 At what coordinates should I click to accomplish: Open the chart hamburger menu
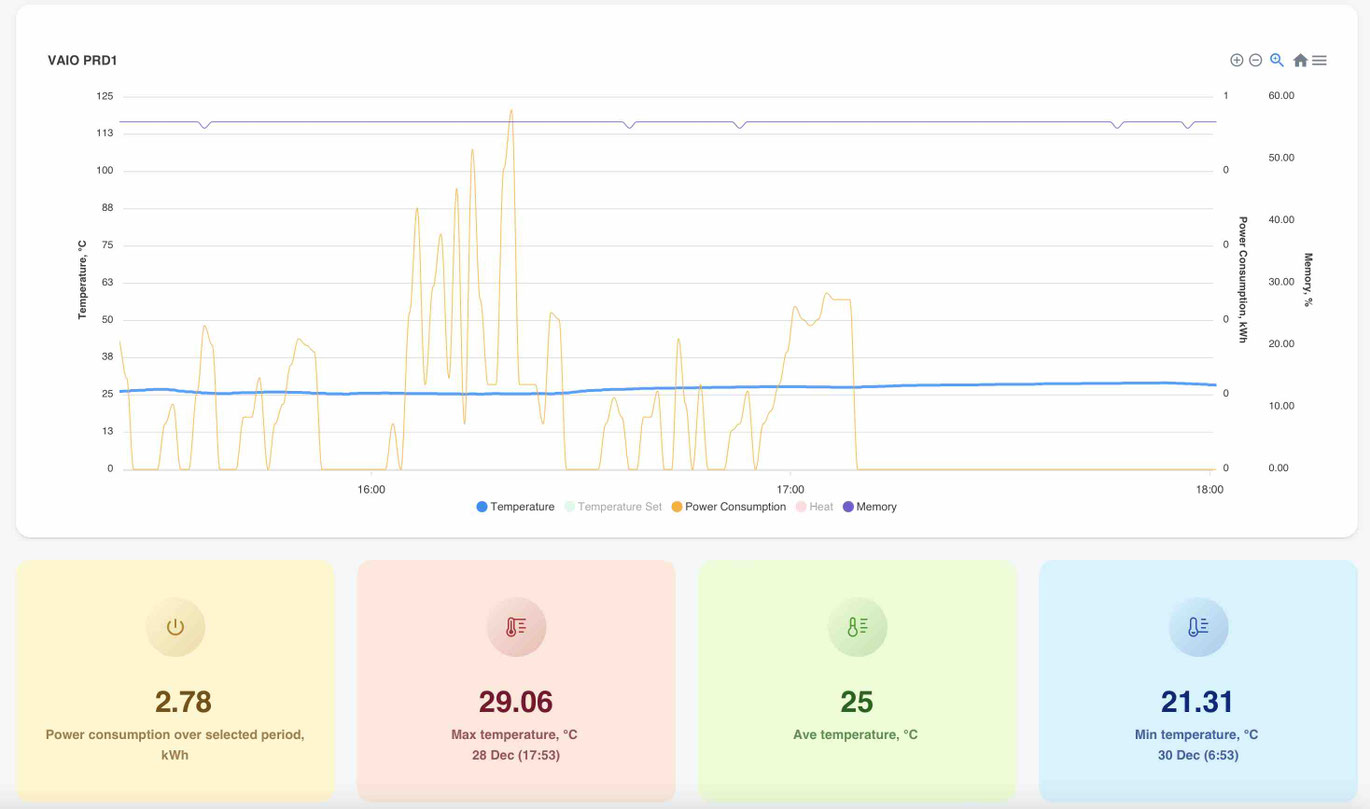[1319, 60]
